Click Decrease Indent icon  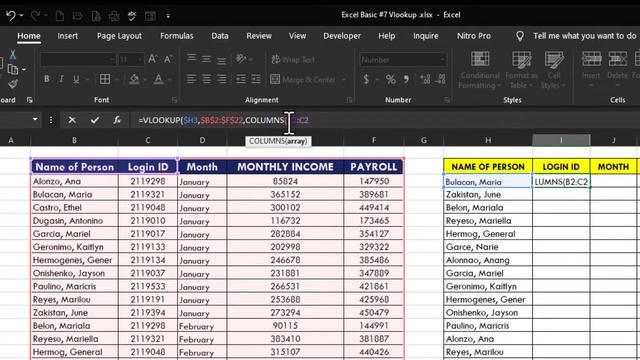coord(241,79)
